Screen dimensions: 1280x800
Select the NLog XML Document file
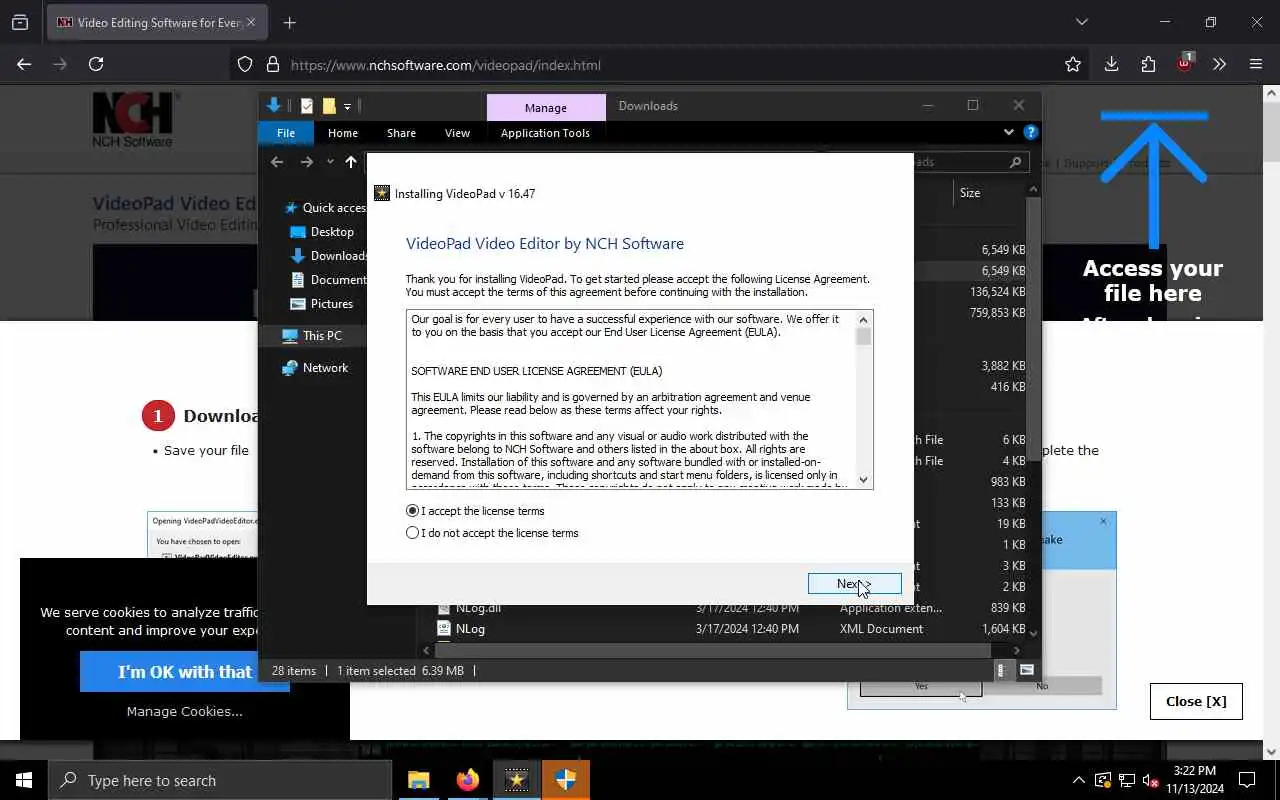pyautogui.click(x=730, y=629)
